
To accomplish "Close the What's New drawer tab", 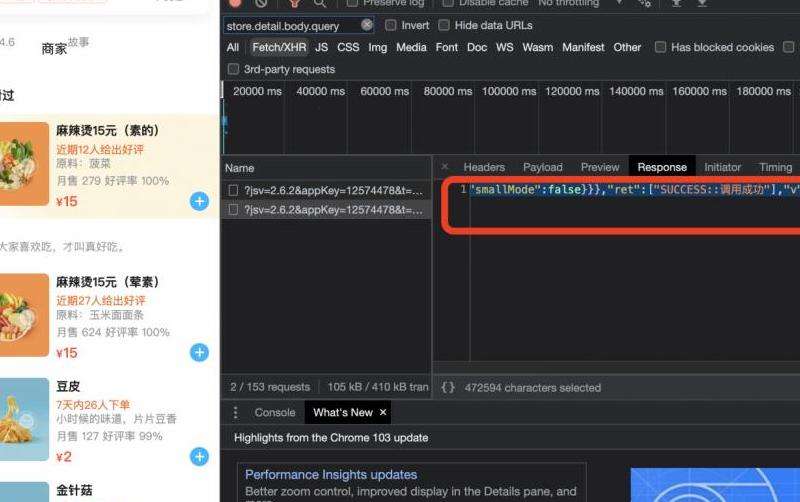I will pyautogui.click(x=383, y=413).
